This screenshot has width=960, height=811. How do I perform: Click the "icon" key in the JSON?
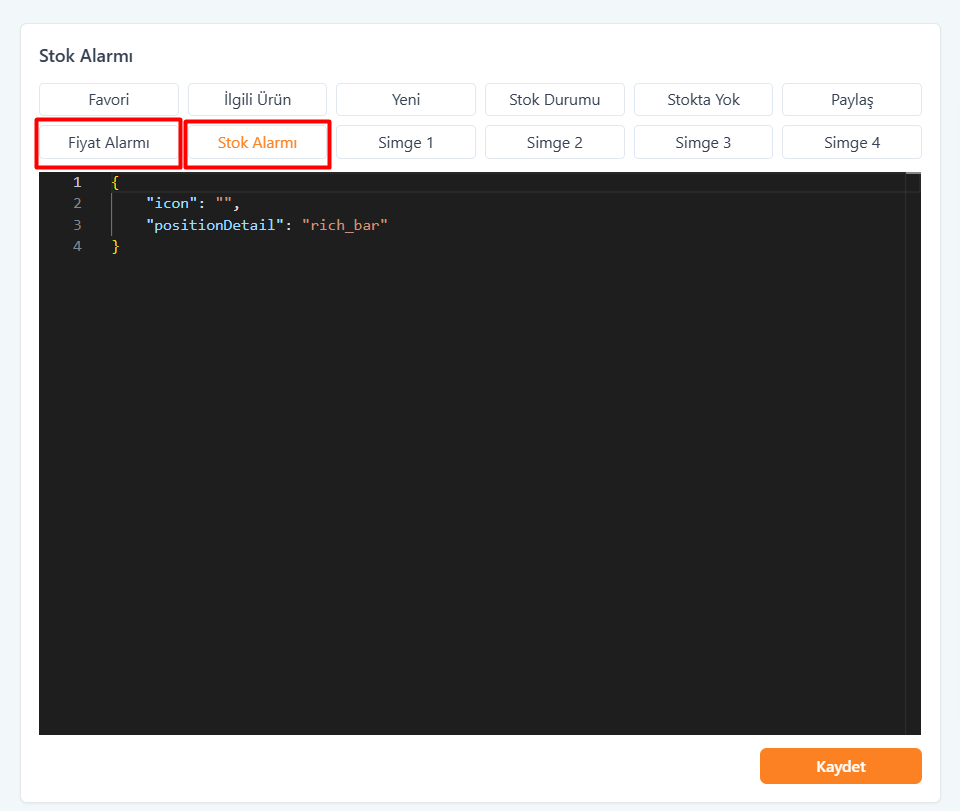171,204
